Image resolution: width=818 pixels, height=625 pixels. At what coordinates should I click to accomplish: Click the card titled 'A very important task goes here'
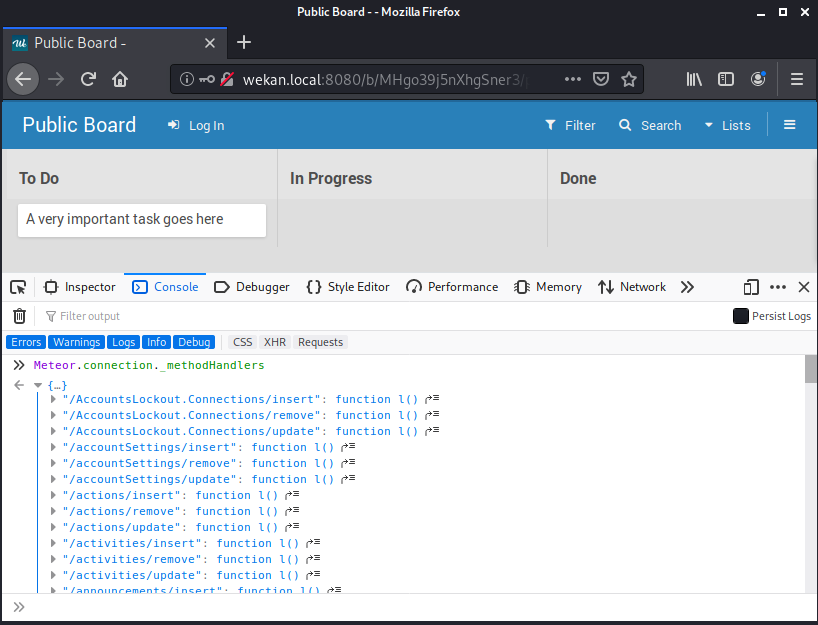pos(141,220)
